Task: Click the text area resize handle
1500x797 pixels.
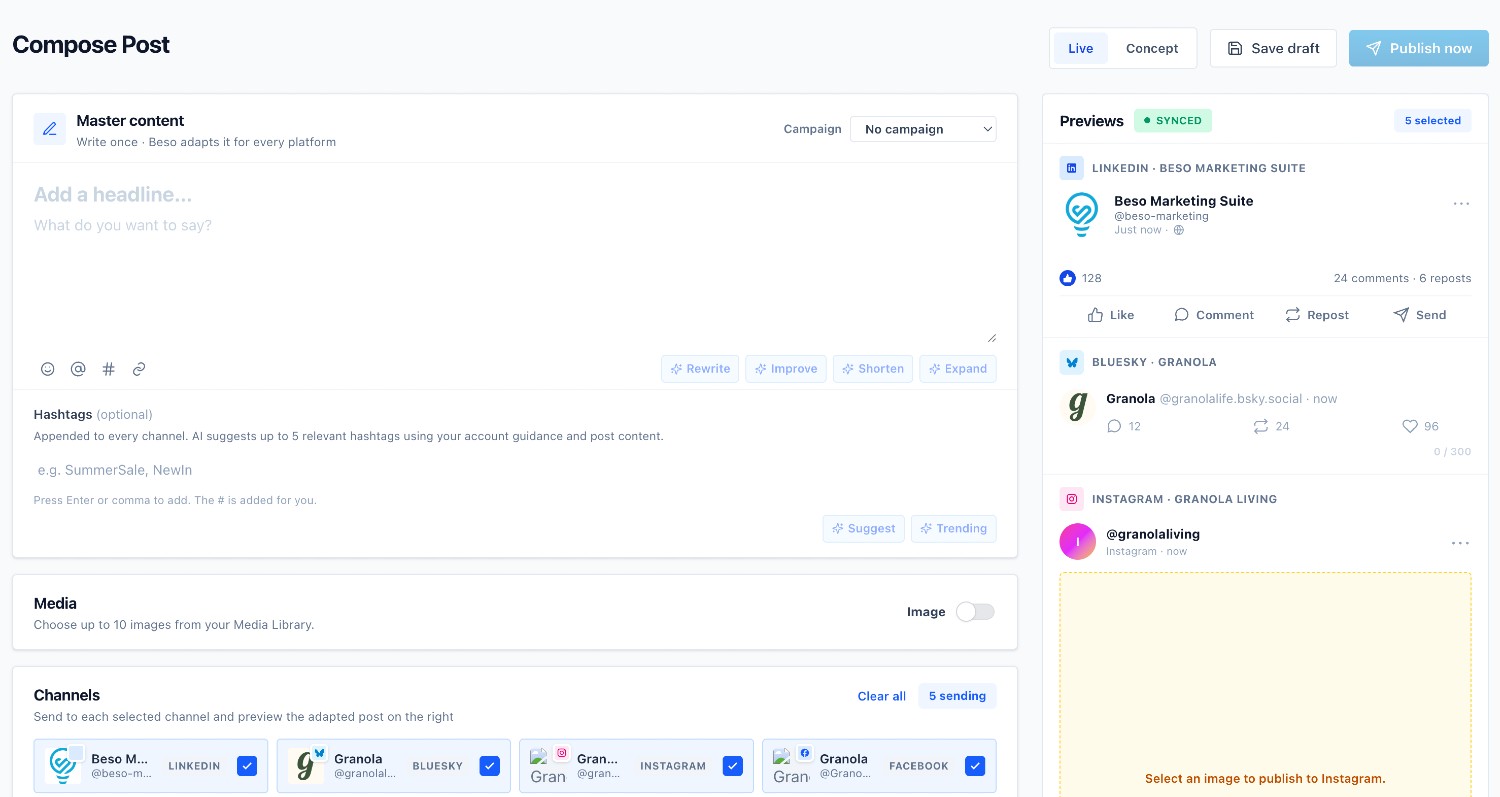Action: tap(991, 337)
